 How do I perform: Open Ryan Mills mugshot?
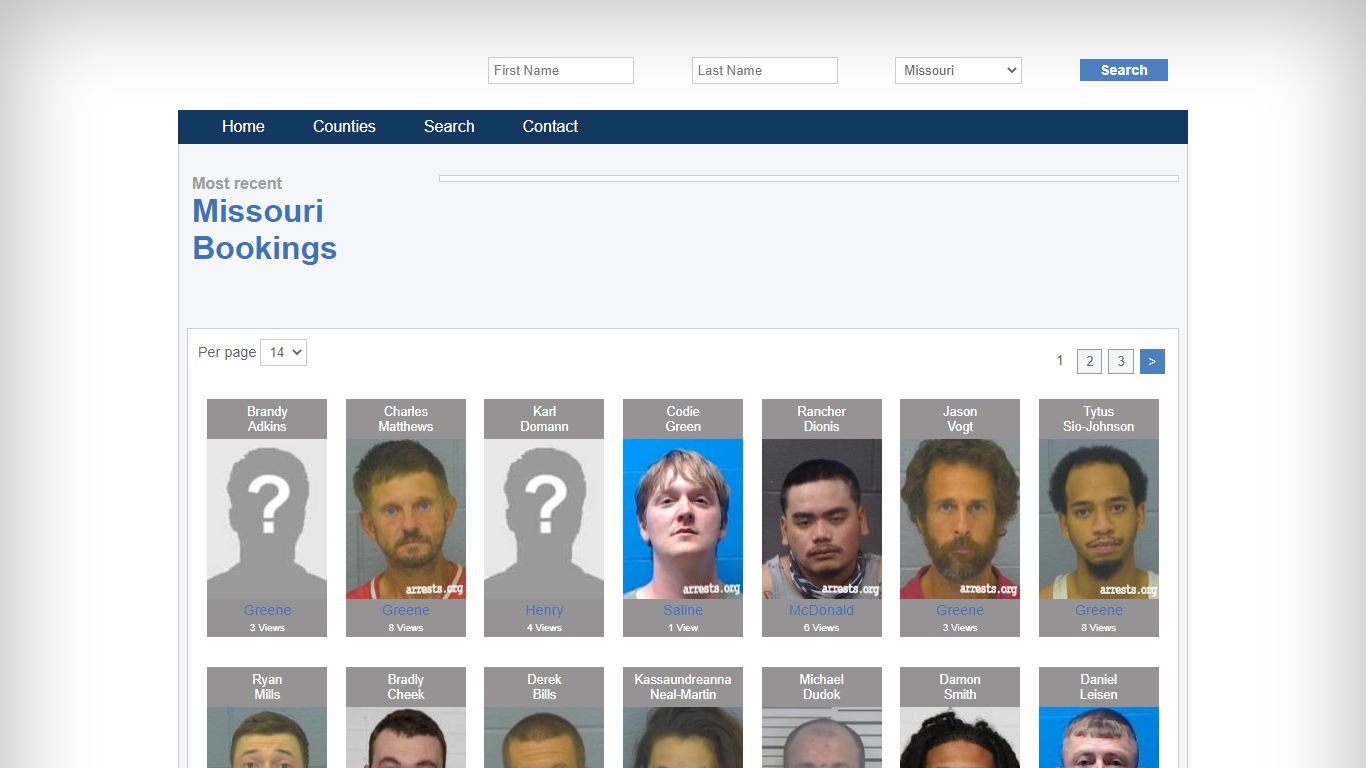tap(267, 738)
